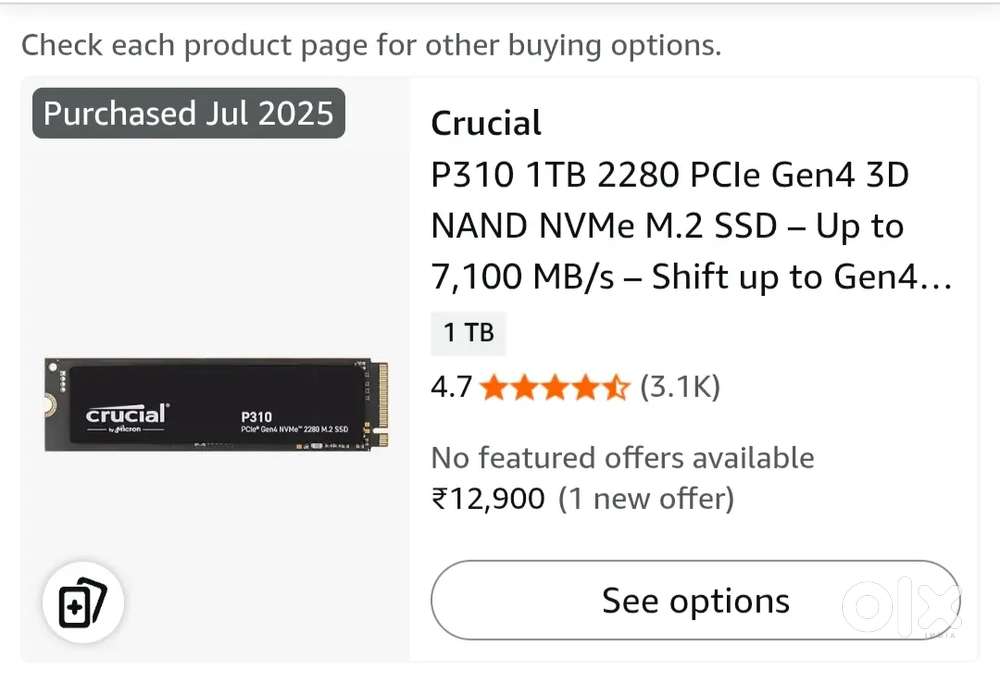Click the add-to-list cards icon
Screen dimensions: 1000x681
point(83,602)
